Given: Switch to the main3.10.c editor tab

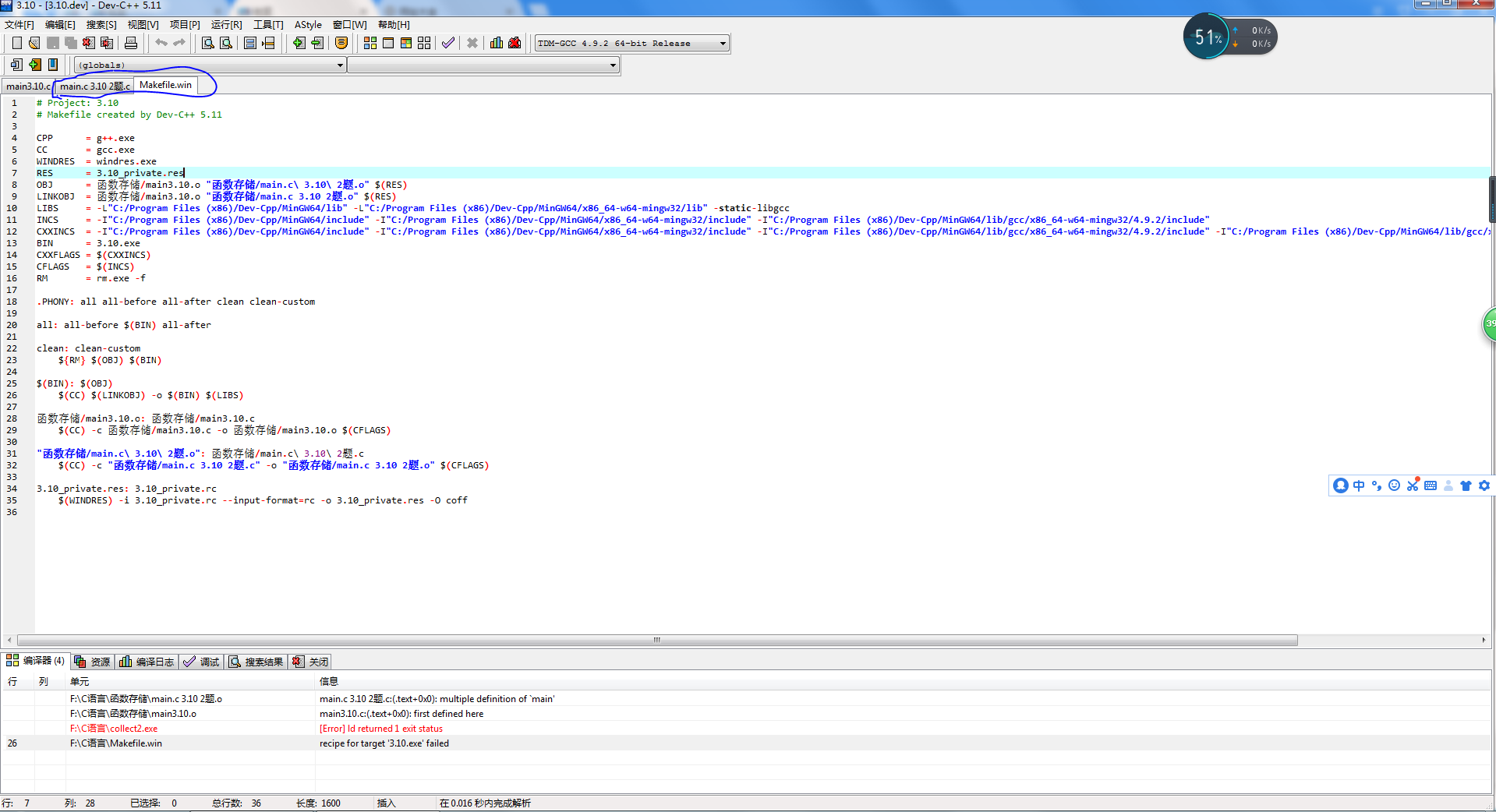Looking at the screenshot, I should click(28, 86).
